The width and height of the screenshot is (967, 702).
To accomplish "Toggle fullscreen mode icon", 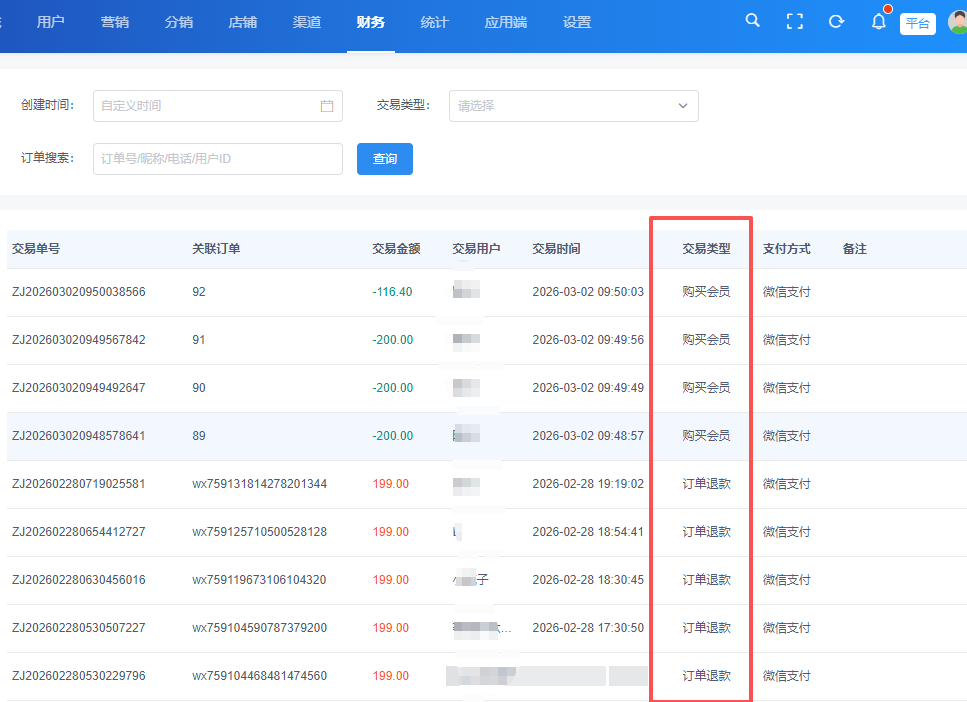I will [795, 21].
